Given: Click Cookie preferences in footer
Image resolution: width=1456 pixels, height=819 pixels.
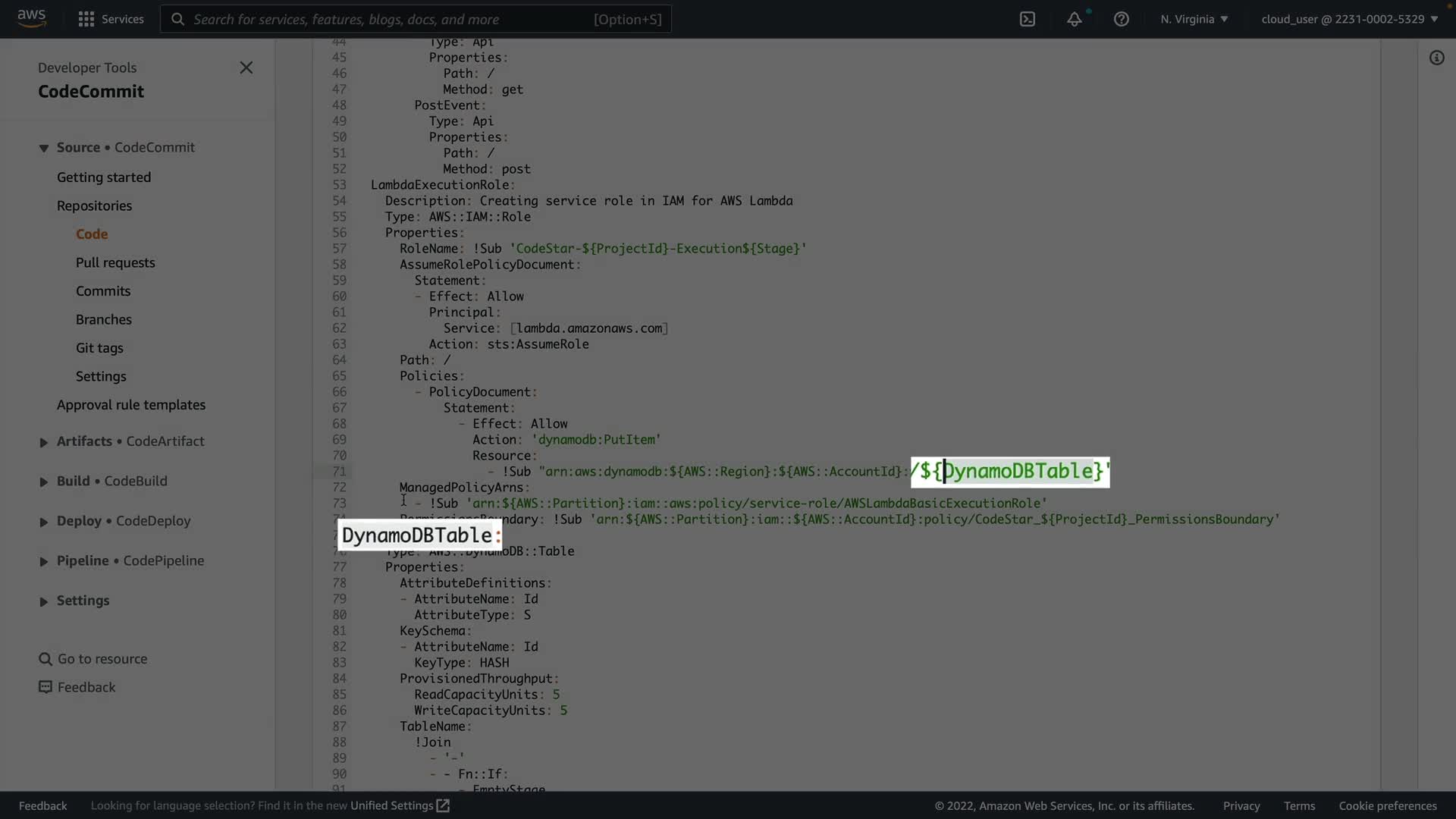Looking at the screenshot, I should [x=1387, y=805].
